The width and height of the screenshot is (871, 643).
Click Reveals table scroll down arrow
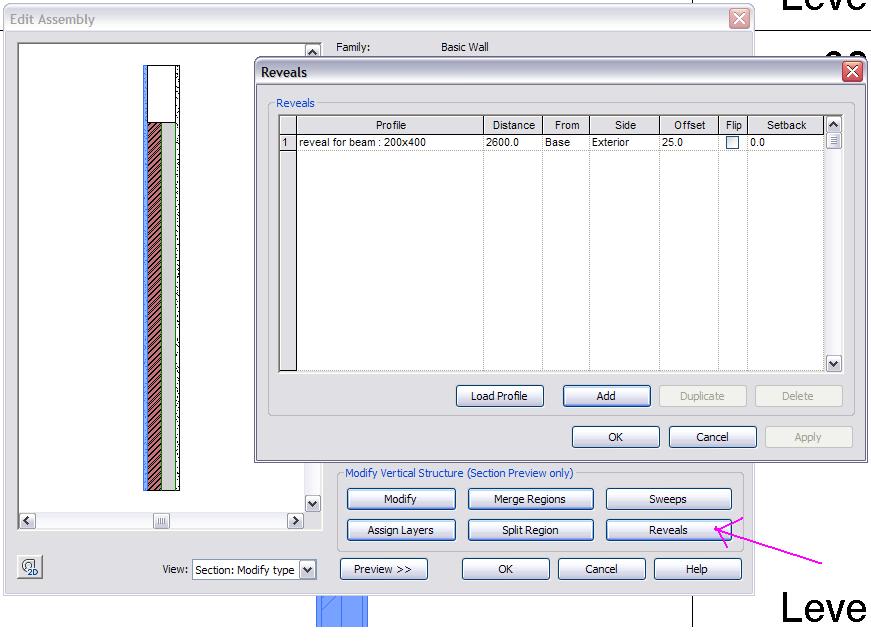tap(834, 364)
